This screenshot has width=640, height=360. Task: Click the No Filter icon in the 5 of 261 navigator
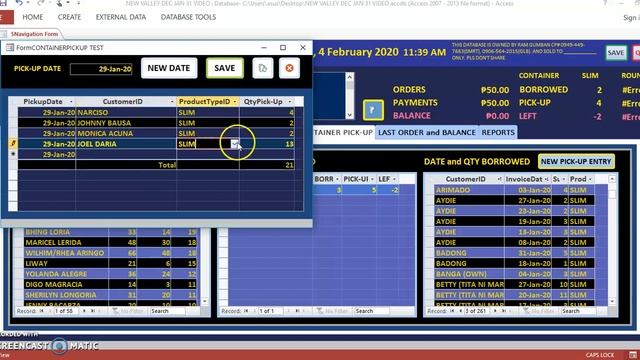pyautogui.click(x=527, y=311)
